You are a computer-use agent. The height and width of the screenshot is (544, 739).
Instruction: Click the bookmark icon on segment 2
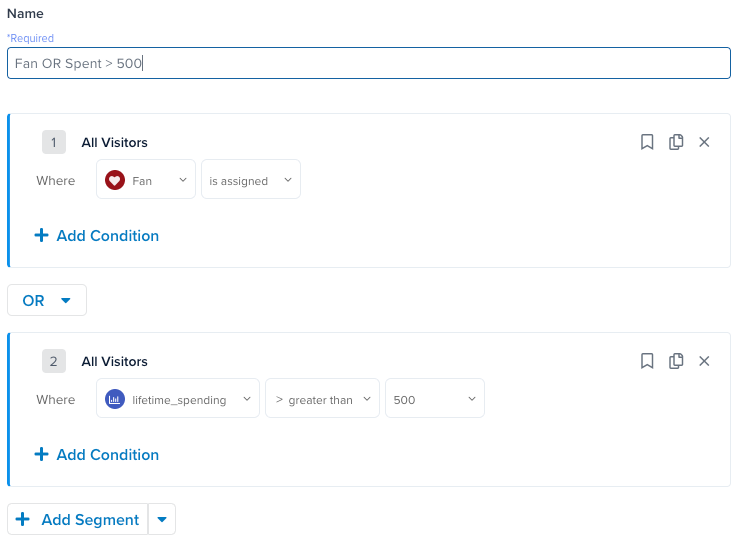(647, 361)
